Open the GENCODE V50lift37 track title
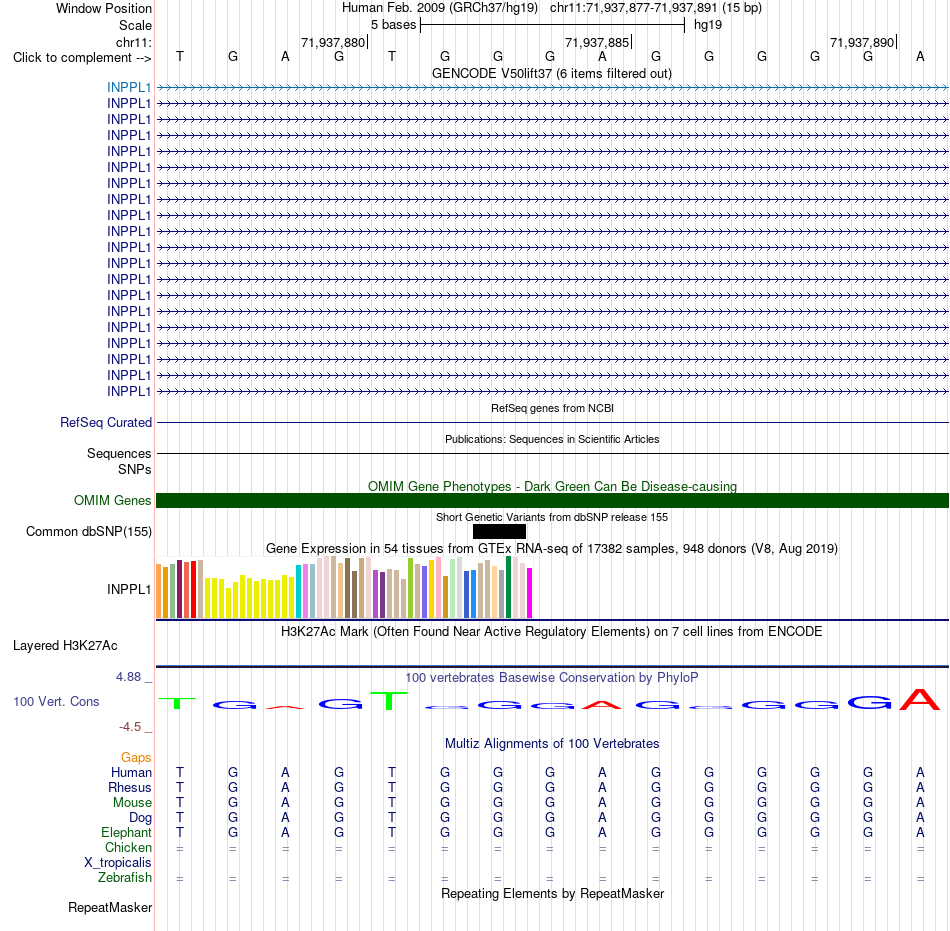 (551, 73)
